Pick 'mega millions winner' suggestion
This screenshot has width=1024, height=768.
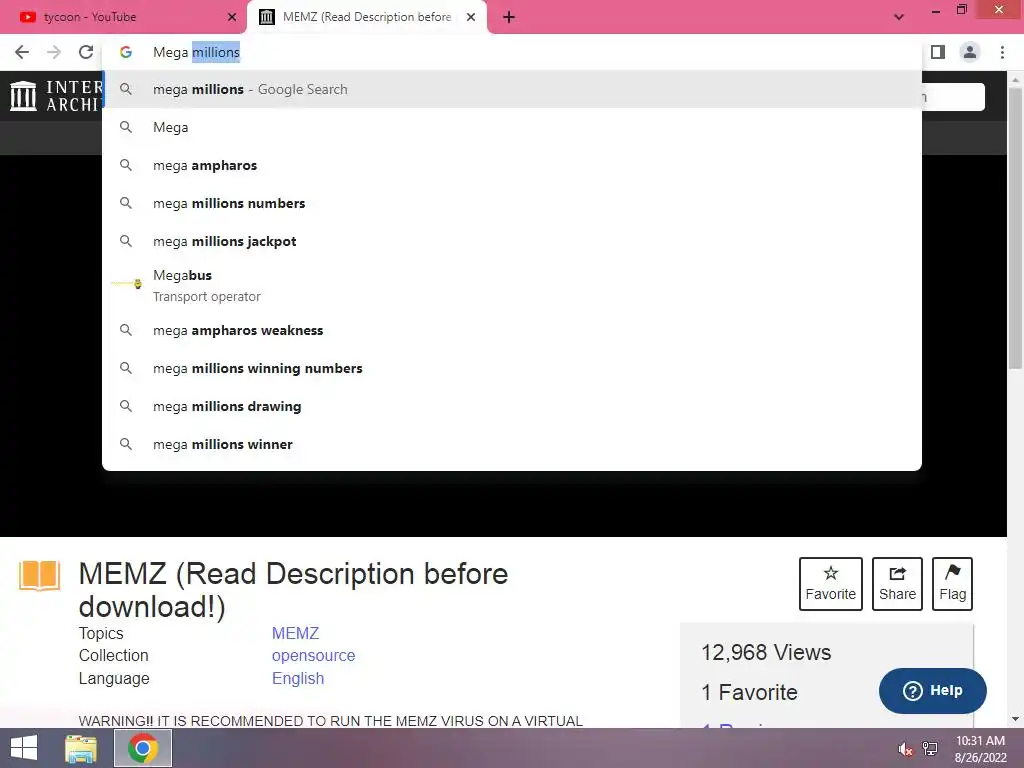tap(512, 444)
